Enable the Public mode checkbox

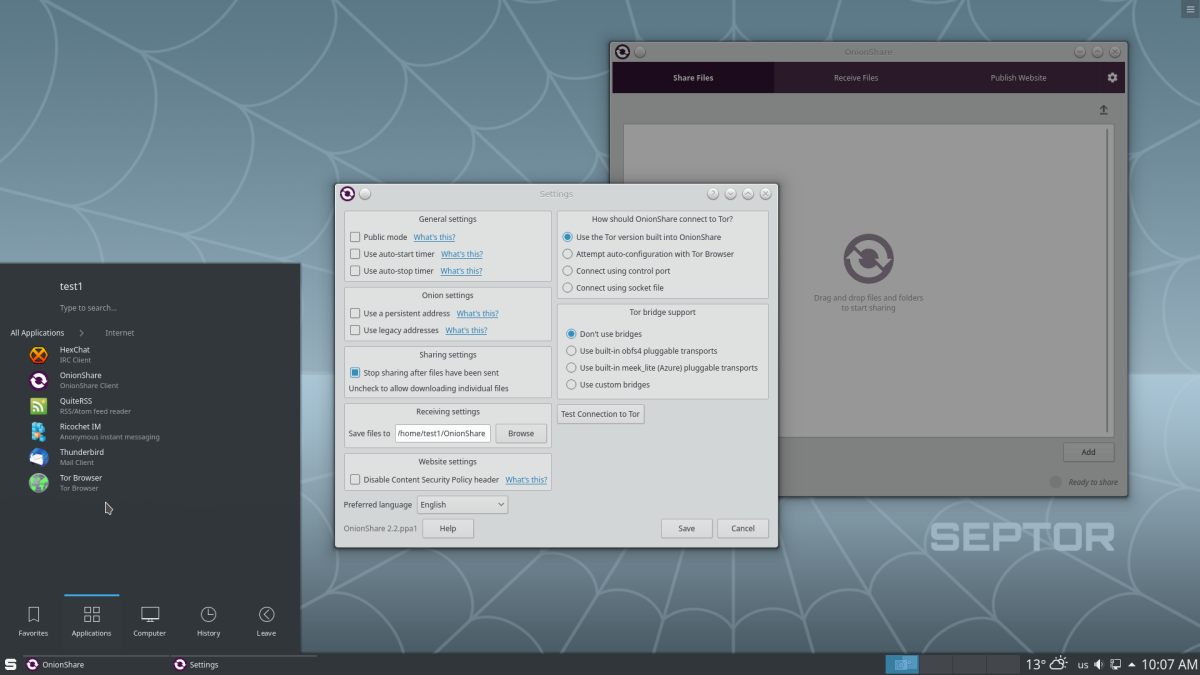tap(355, 237)
